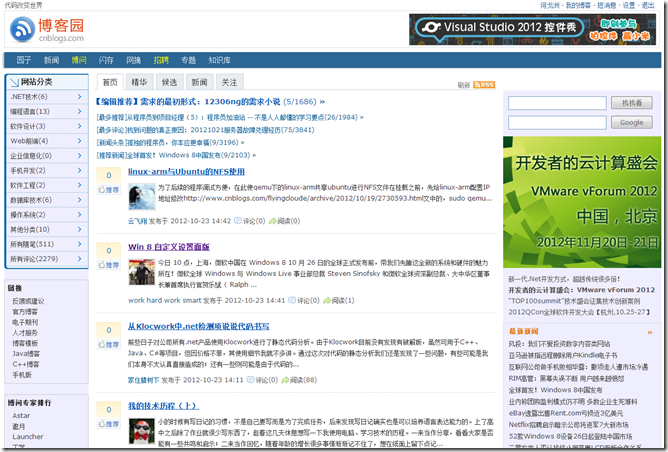Screen dimensions: 668x452
Task: Open the VMware vForum 2012 green advertisement
Action: [582, 202]
